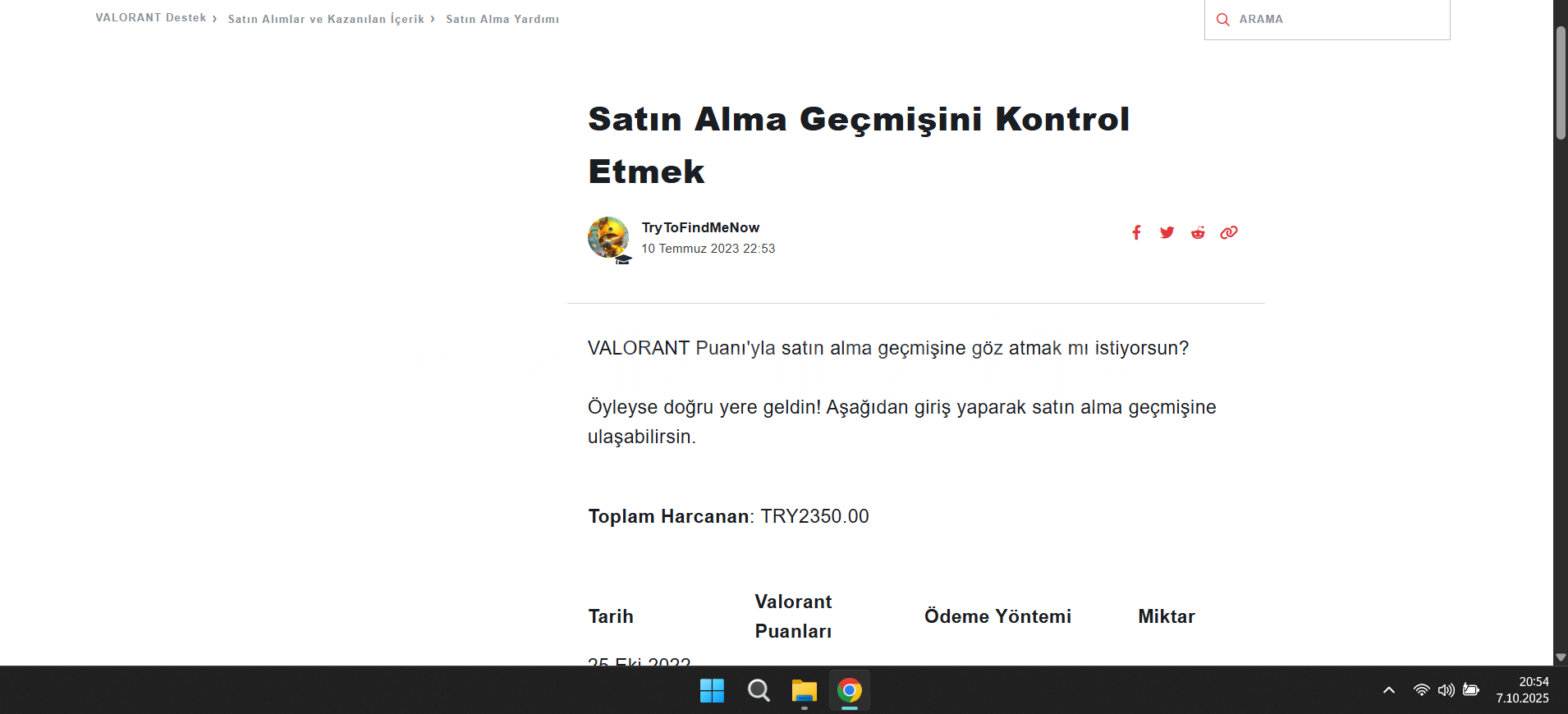Launch File Explorer from taskbar
1568x714 pixels.
[x=805, y=691]
